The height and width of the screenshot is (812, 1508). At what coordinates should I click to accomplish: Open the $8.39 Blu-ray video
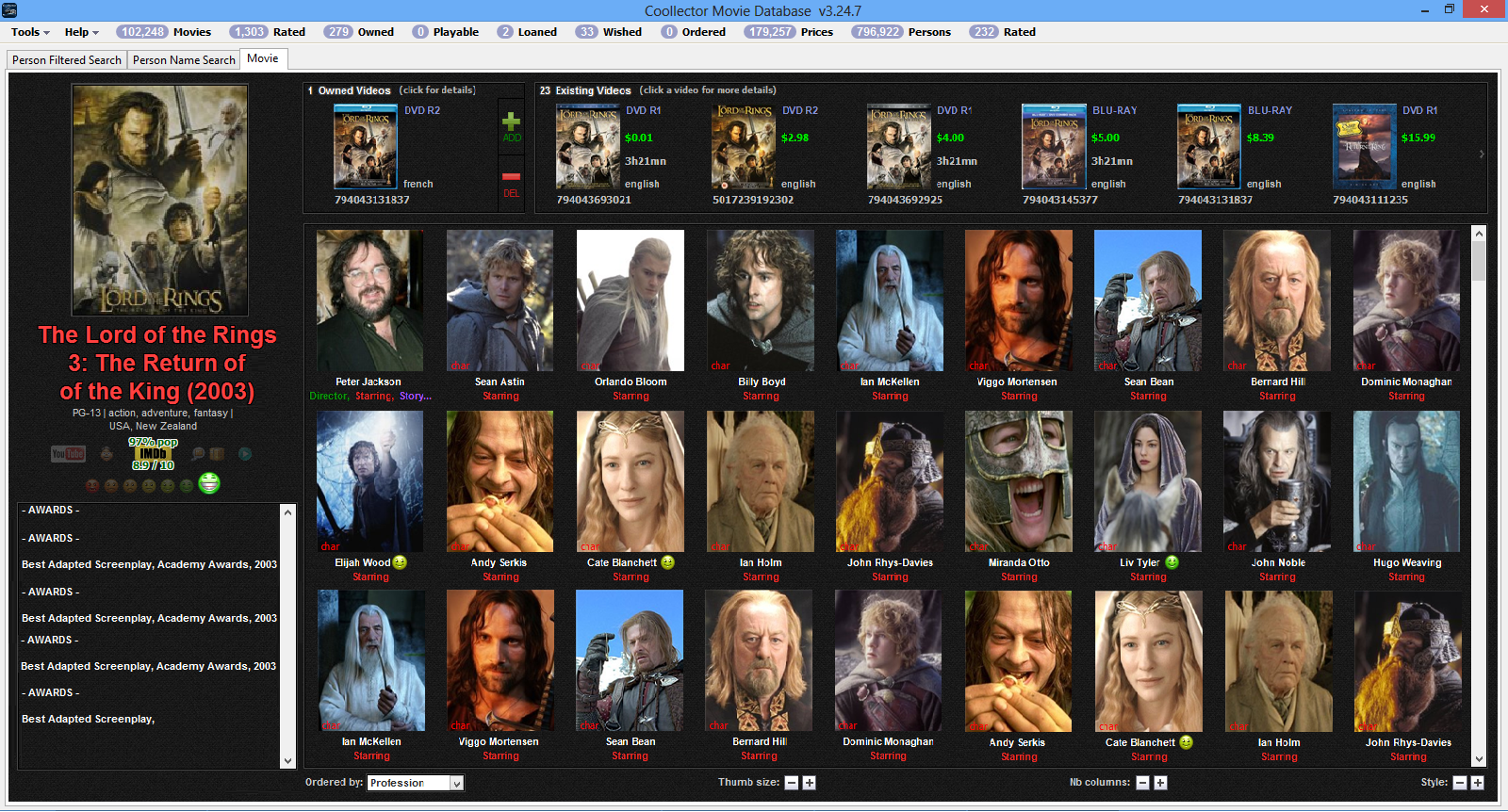1209,147
